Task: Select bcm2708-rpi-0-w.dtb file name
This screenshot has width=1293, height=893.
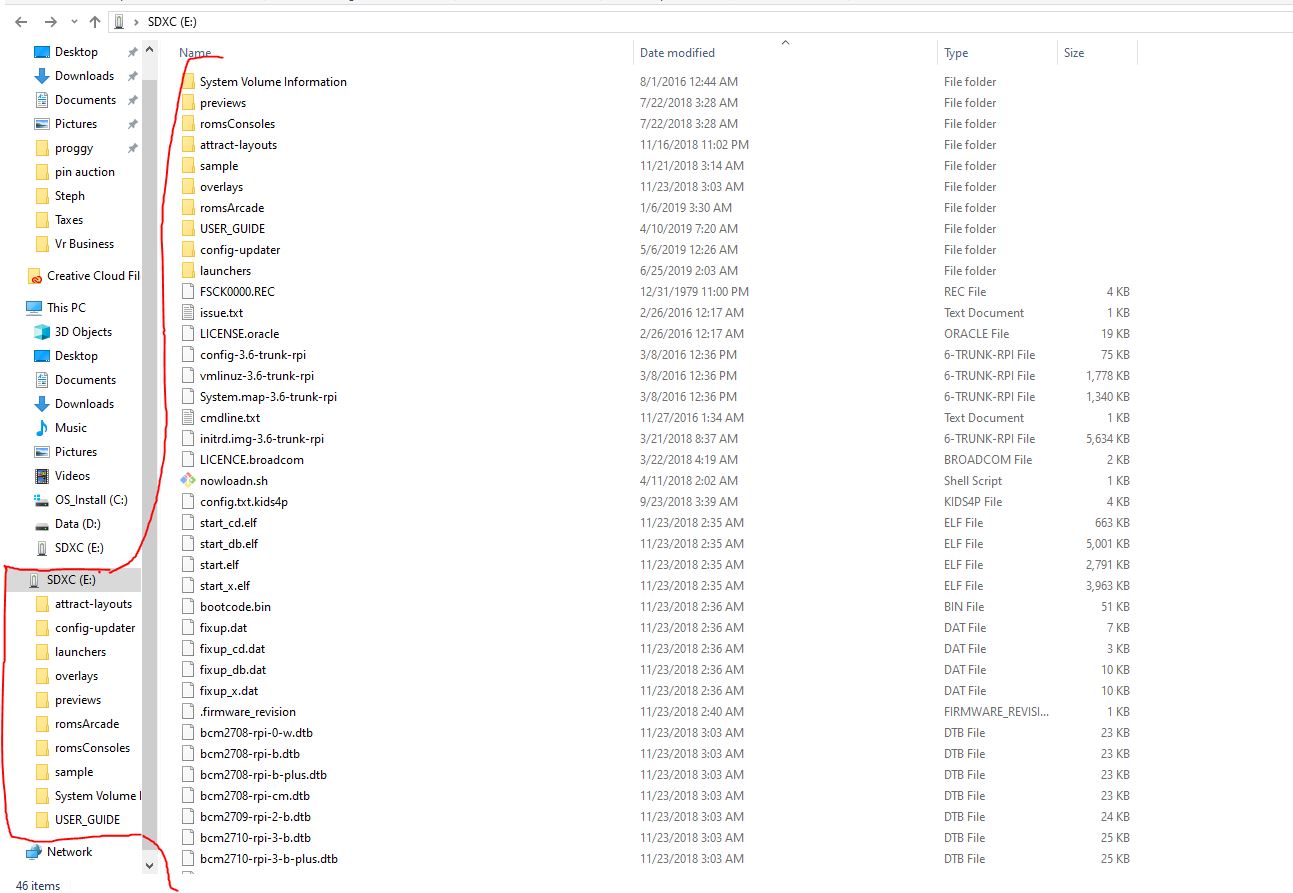Action: (256, 733)
